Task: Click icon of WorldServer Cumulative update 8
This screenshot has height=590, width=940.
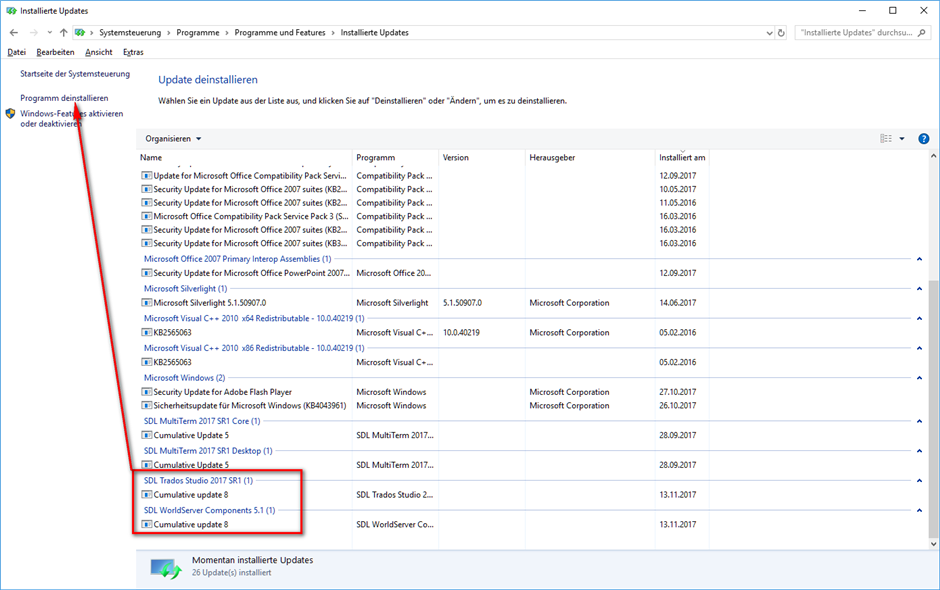Action: click(x=146, y=525)
